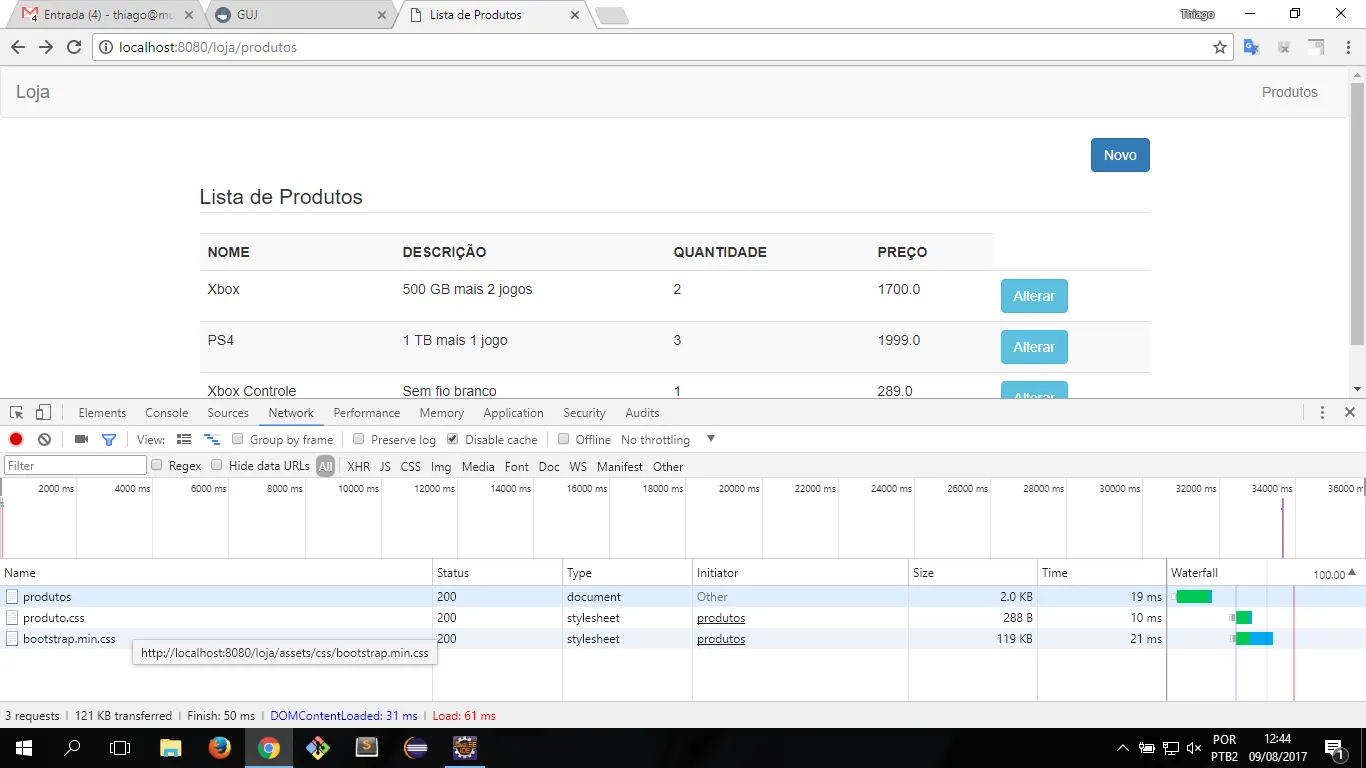
Task: Click the browser forward arrow
Action: click(x=45, y=47)
